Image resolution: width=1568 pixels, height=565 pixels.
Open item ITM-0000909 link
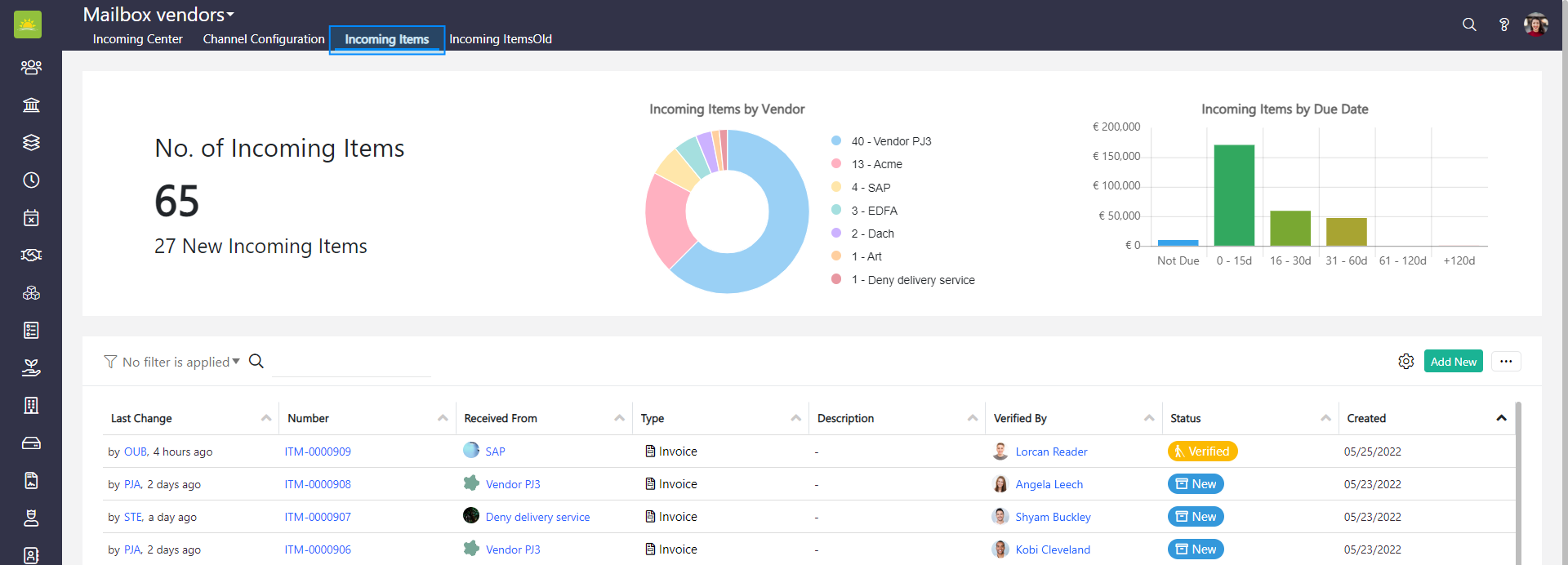point(318,452)
